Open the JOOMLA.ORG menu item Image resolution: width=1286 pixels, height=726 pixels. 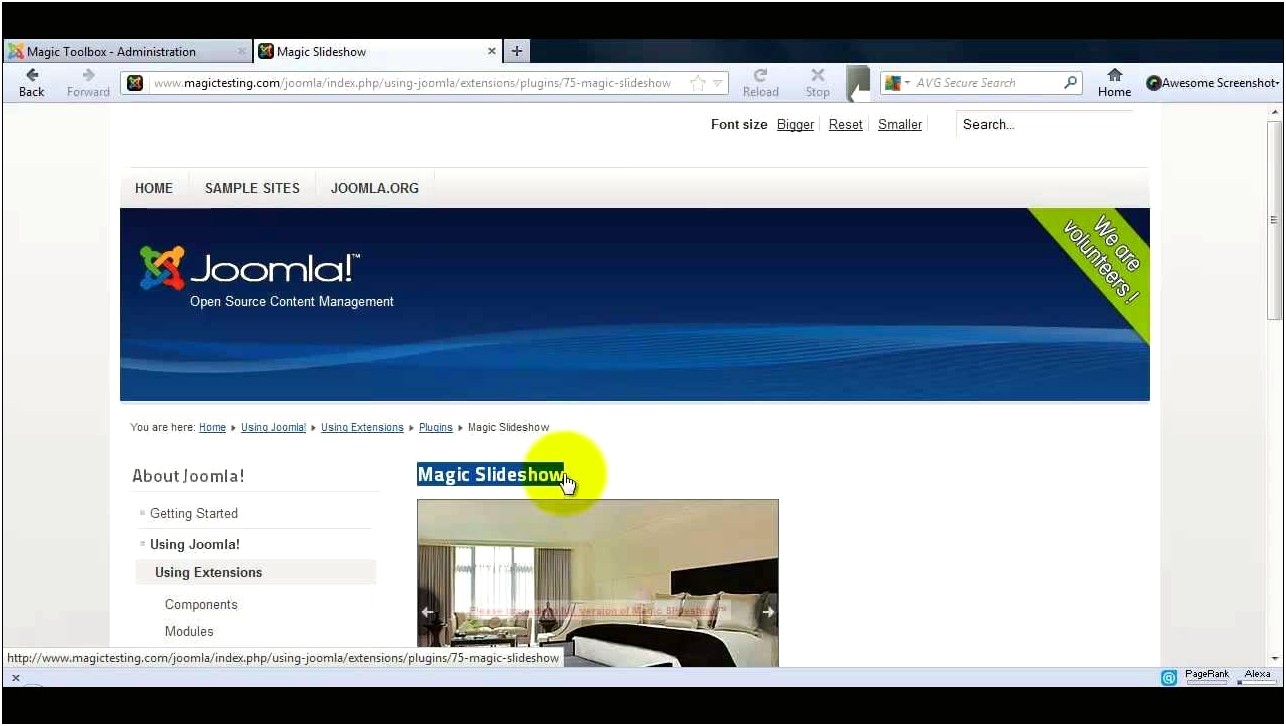tap(375, 188)
